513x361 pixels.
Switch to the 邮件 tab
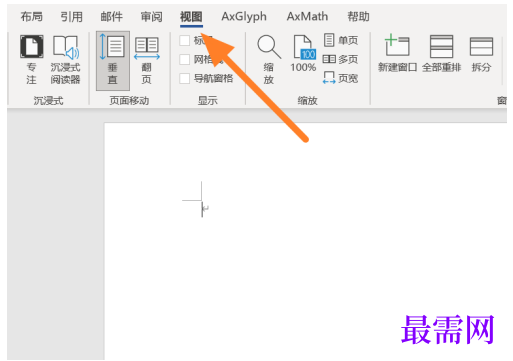[111, 17]
